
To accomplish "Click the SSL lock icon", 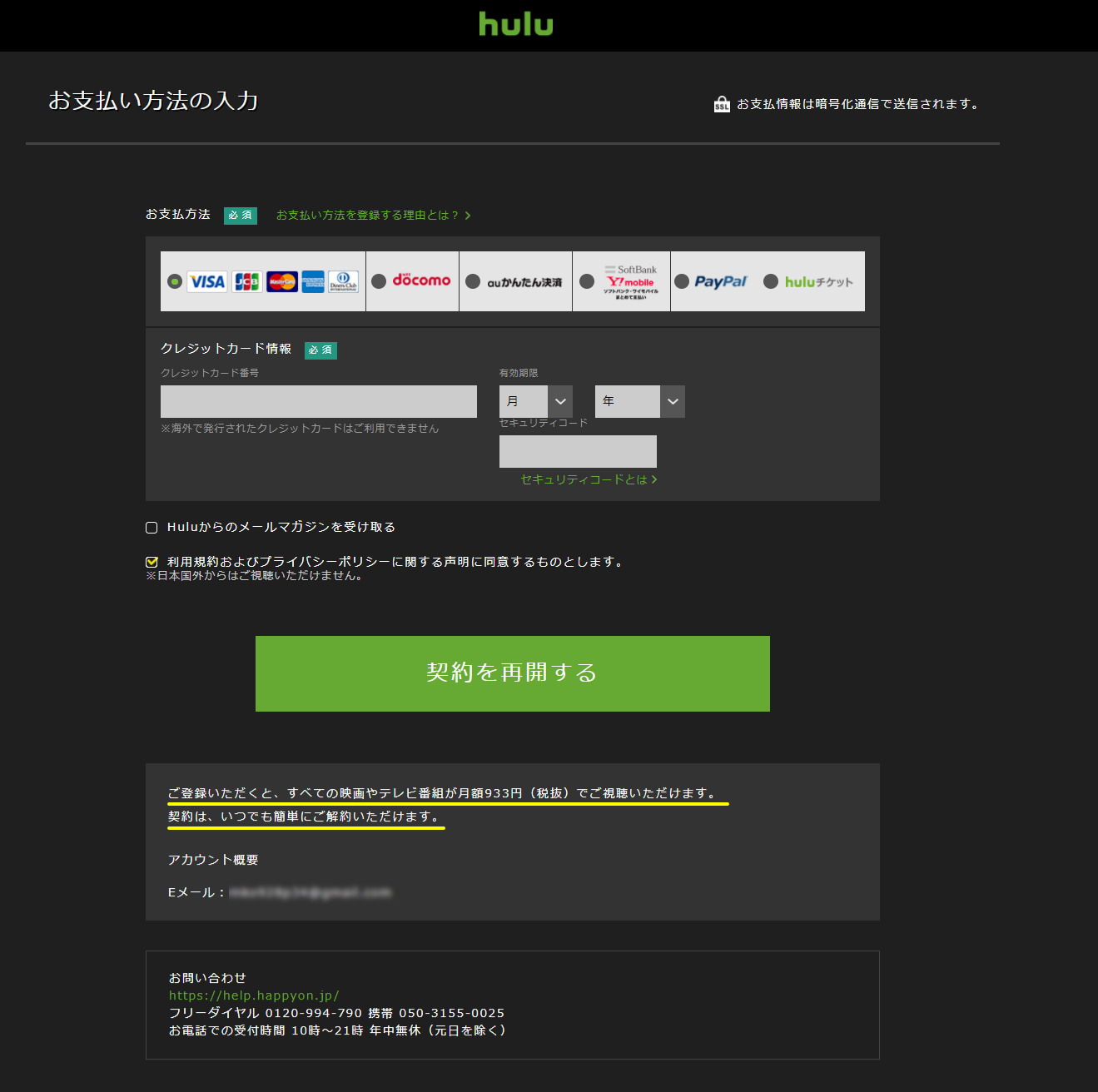I will click(x=722, y=104).
